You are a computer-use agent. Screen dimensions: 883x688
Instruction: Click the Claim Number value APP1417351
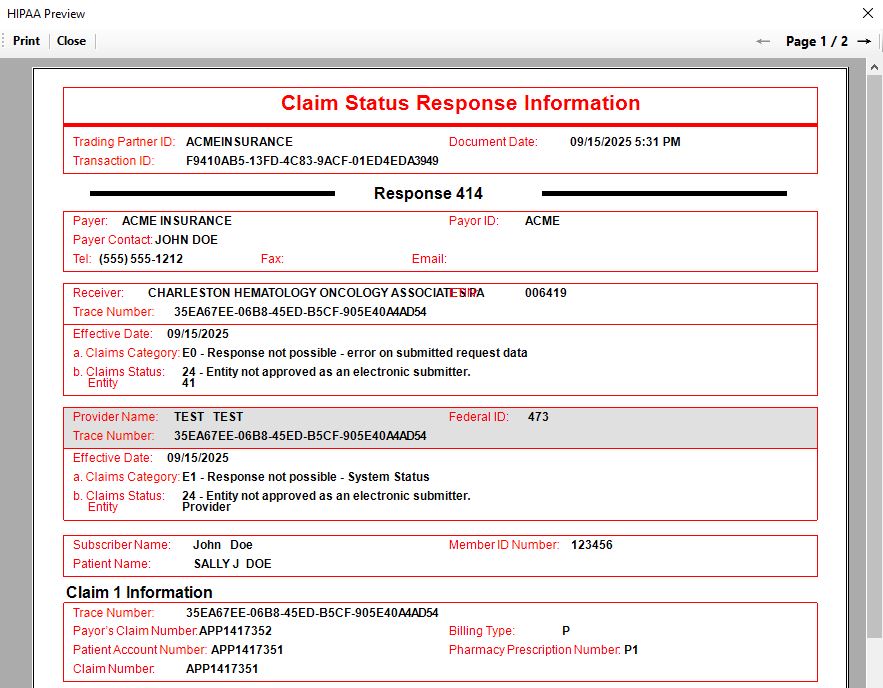click(222, 669)
